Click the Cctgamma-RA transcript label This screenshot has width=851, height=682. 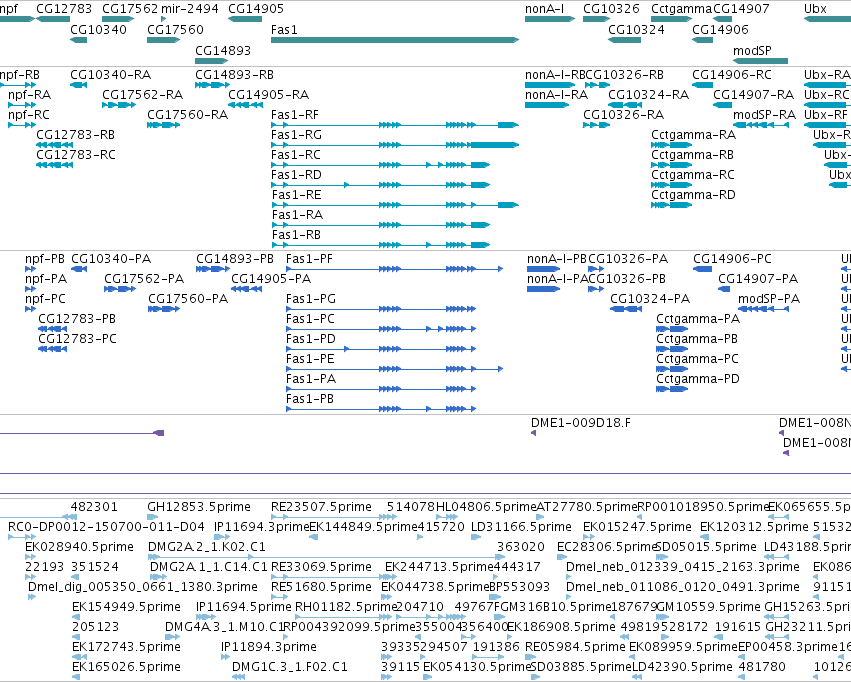(x=694, y=135)
